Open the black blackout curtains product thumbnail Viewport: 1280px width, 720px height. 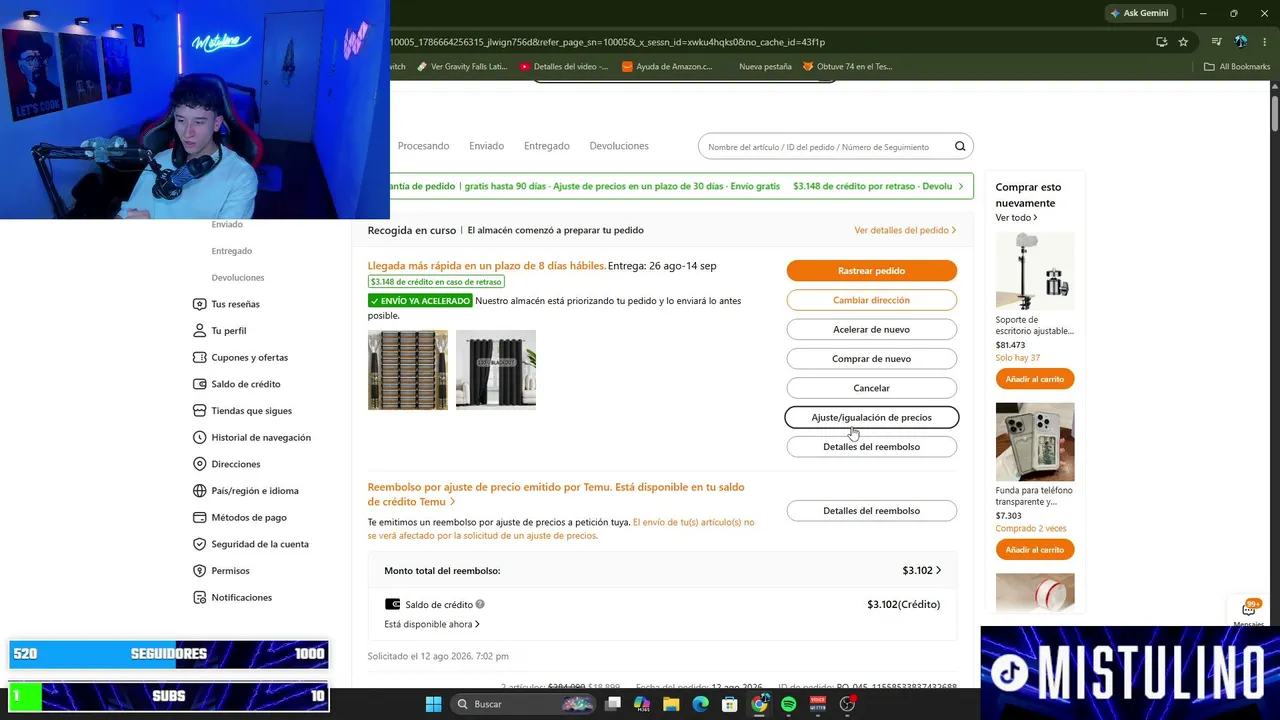pyautogui.click(x=496, y=370)
